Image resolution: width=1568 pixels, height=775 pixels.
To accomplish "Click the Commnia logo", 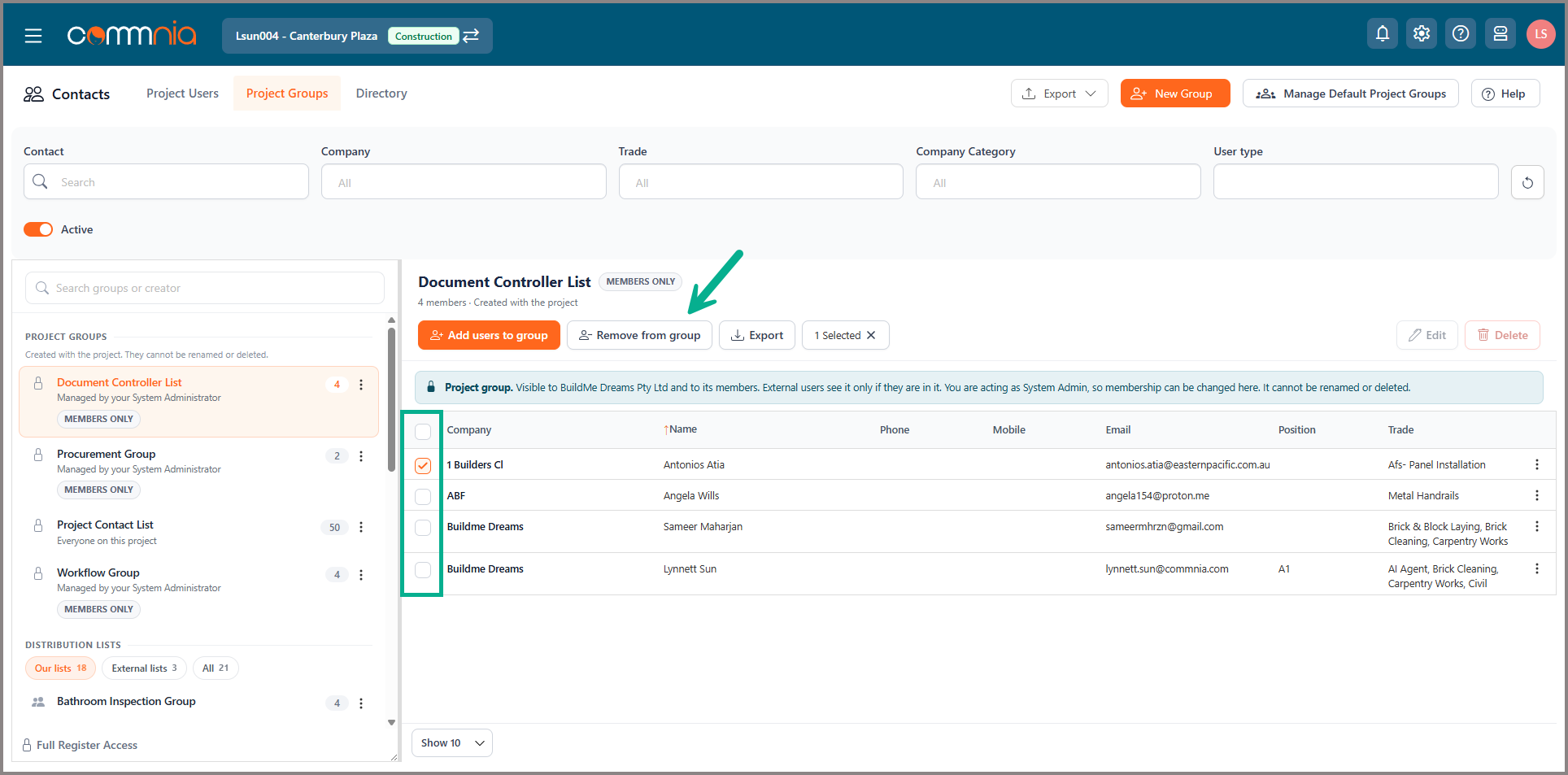I will pyautogui.click(x=132, y=35).
